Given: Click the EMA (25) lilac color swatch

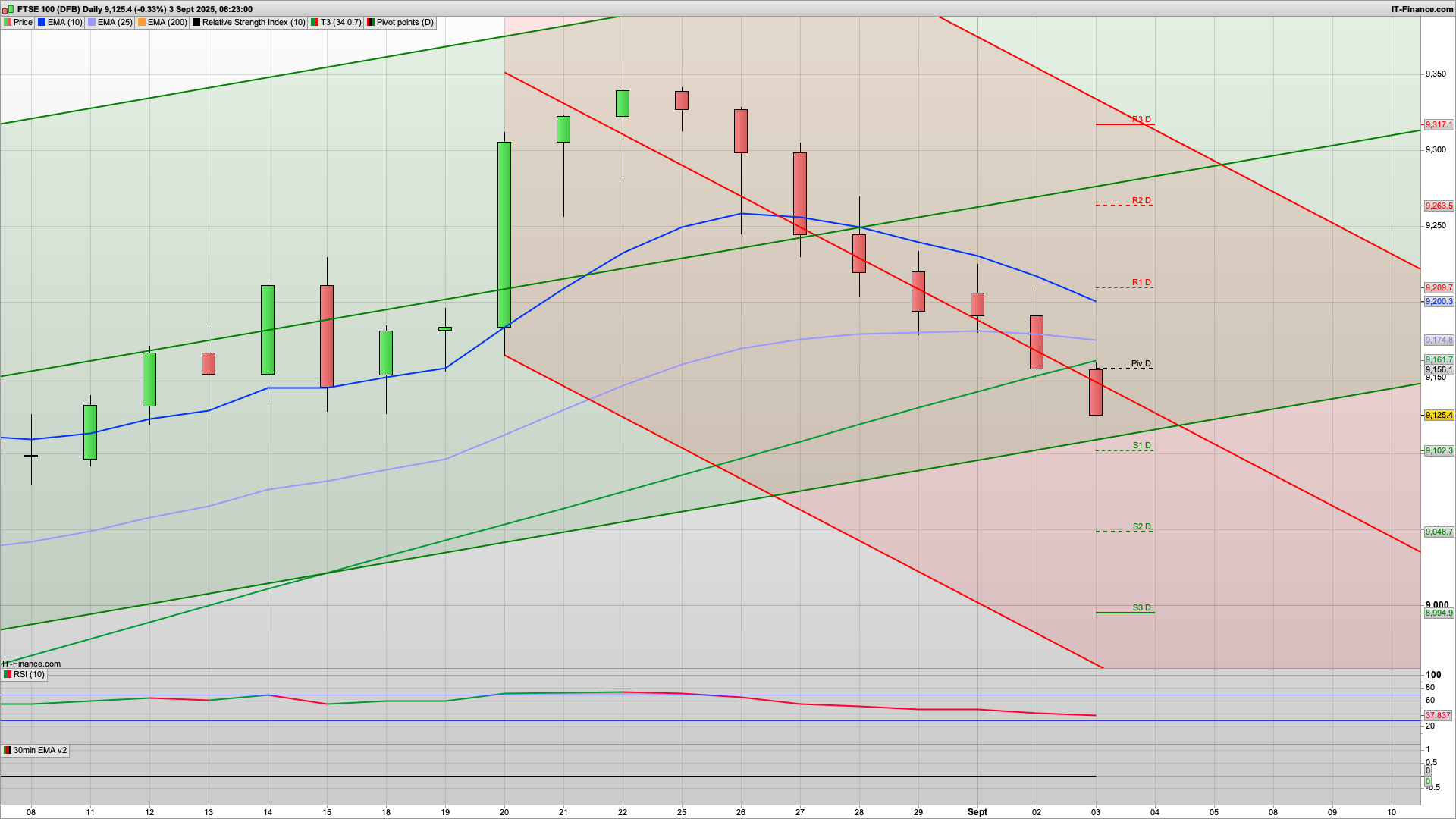Looking at the screenshot, I should (x=92, y=22).
